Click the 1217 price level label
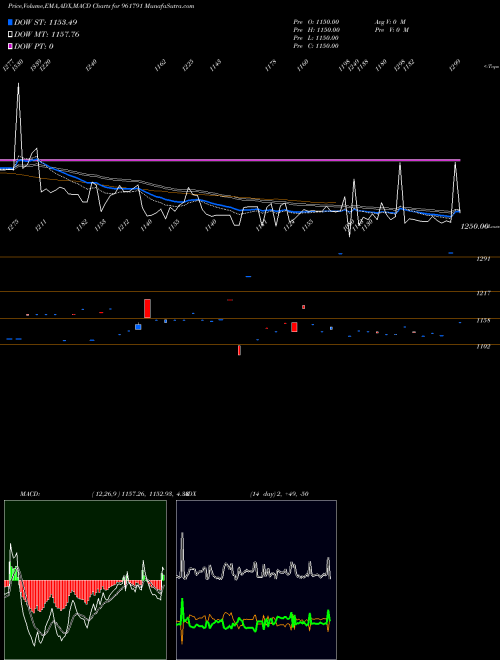The image size is (500, 660). coord(483,293)
